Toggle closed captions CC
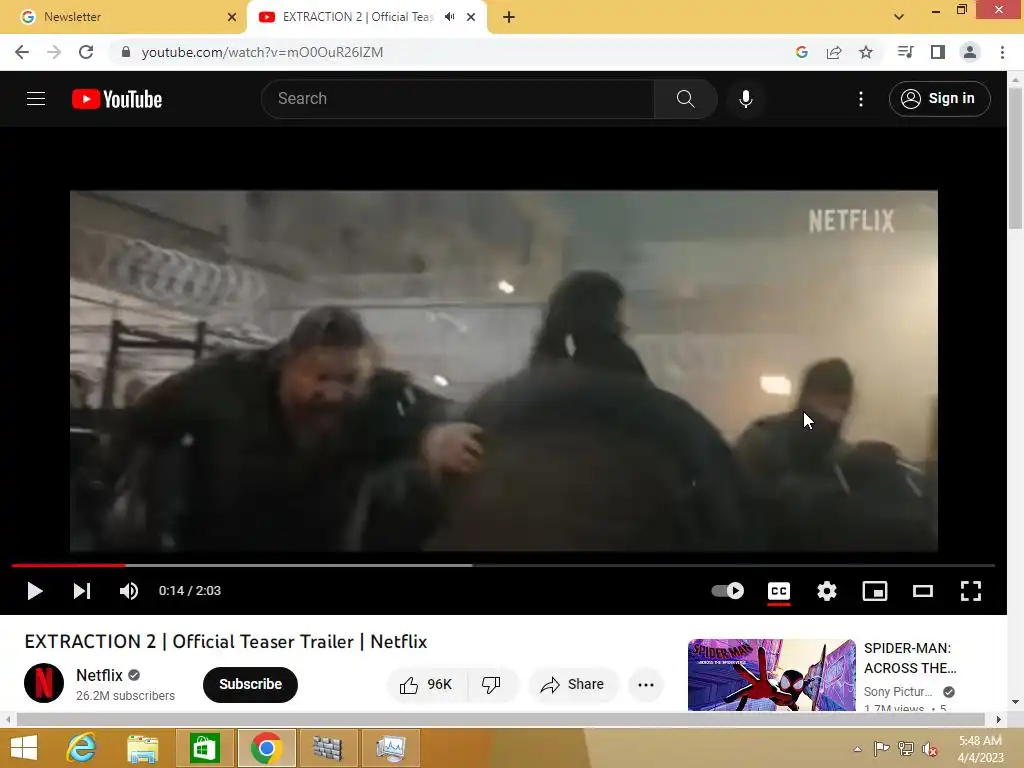The image size is (1024, 768). (x=778, y=592)
